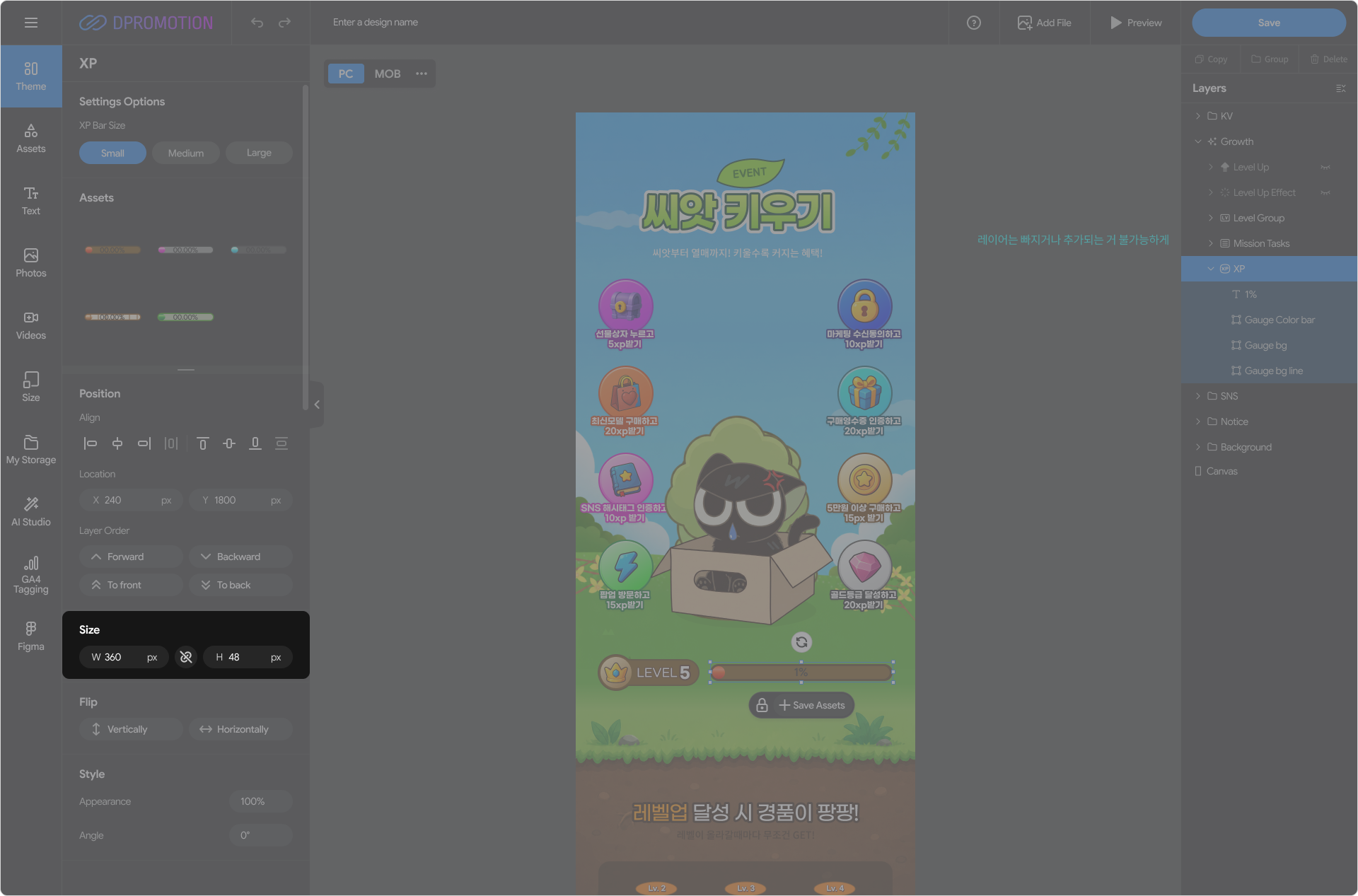Open GA4 Tagging in the sidebar

31,574
